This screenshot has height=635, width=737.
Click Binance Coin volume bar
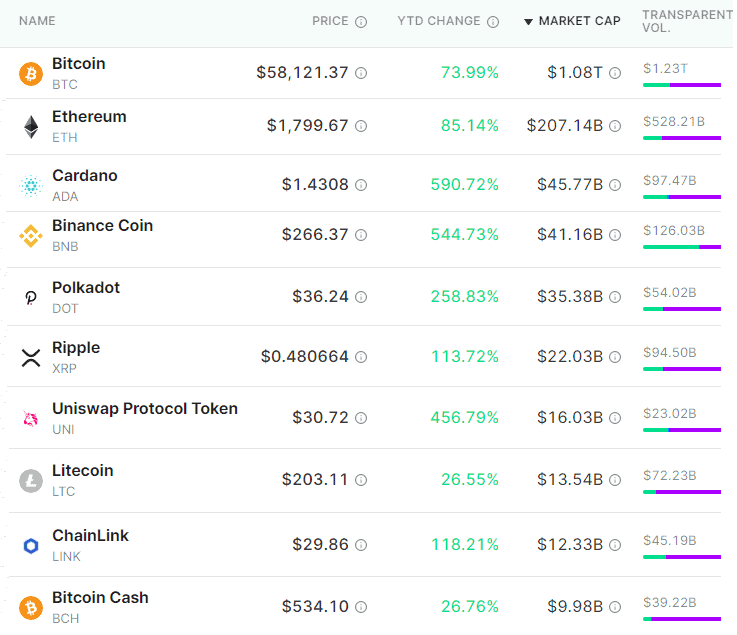coord(682,247)
